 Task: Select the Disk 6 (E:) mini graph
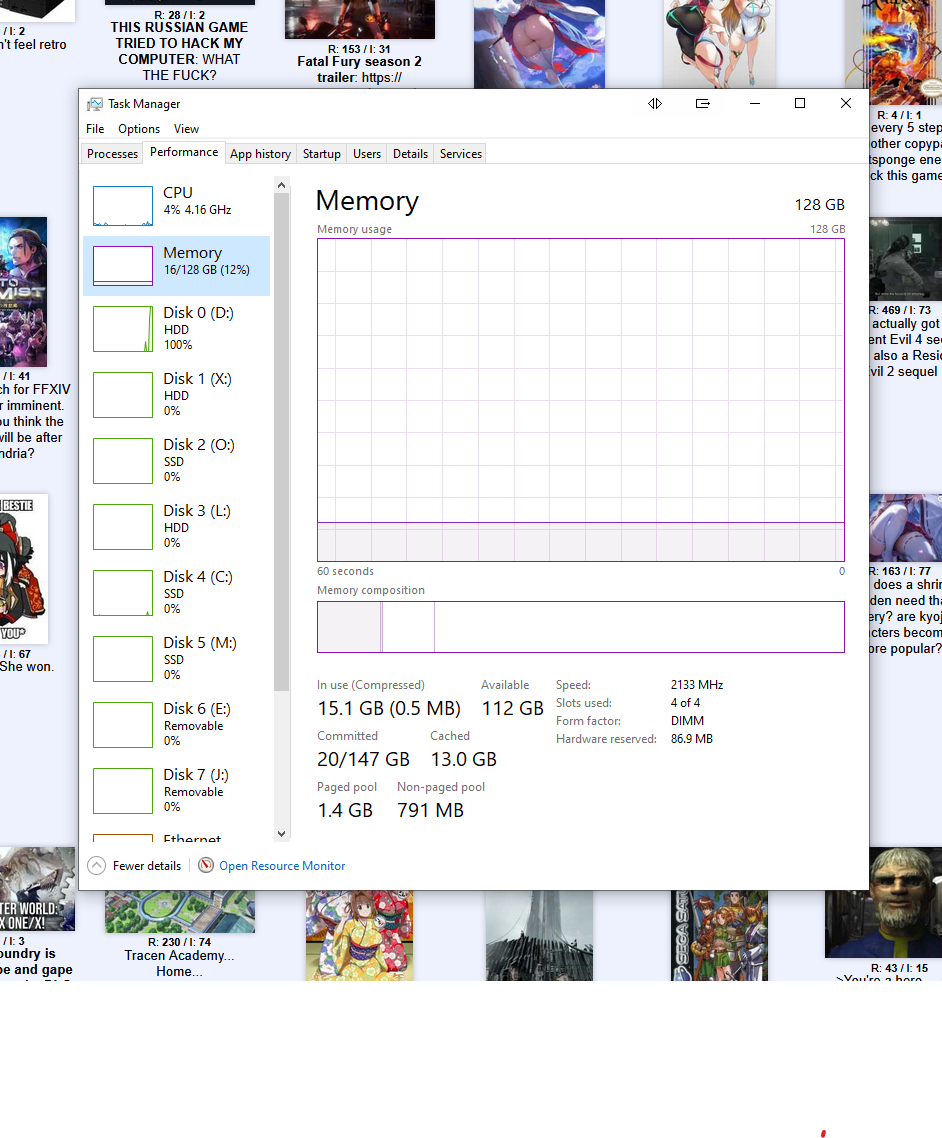pos(123,725)
